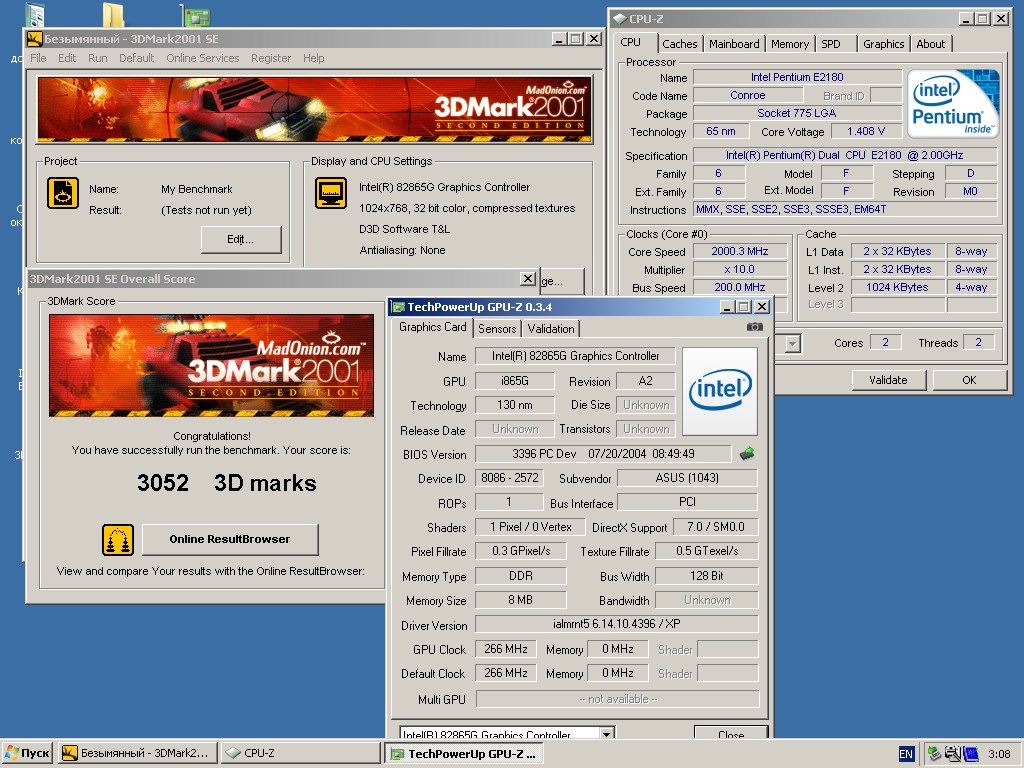The width and height of the screenshot is (1024, 768).
Task: Switch to Mainboard tab in CPU-Z
Action: (734, 44)
